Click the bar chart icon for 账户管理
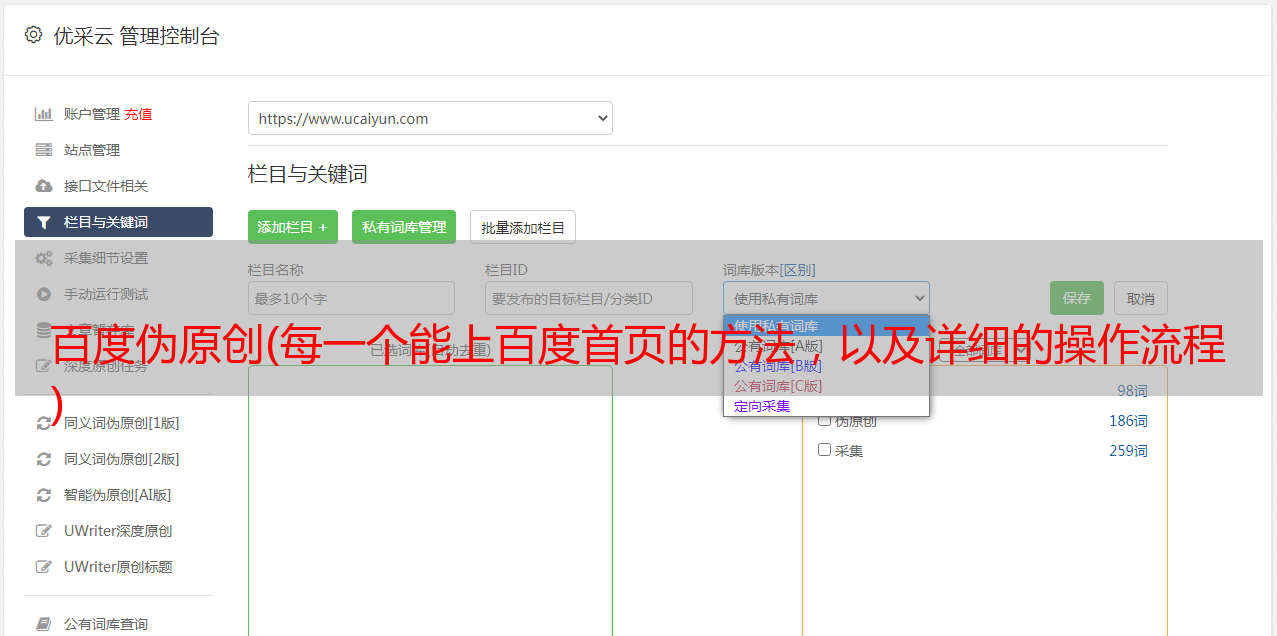This screenshot has height=636, width=1277. click(x=43, y=114)
